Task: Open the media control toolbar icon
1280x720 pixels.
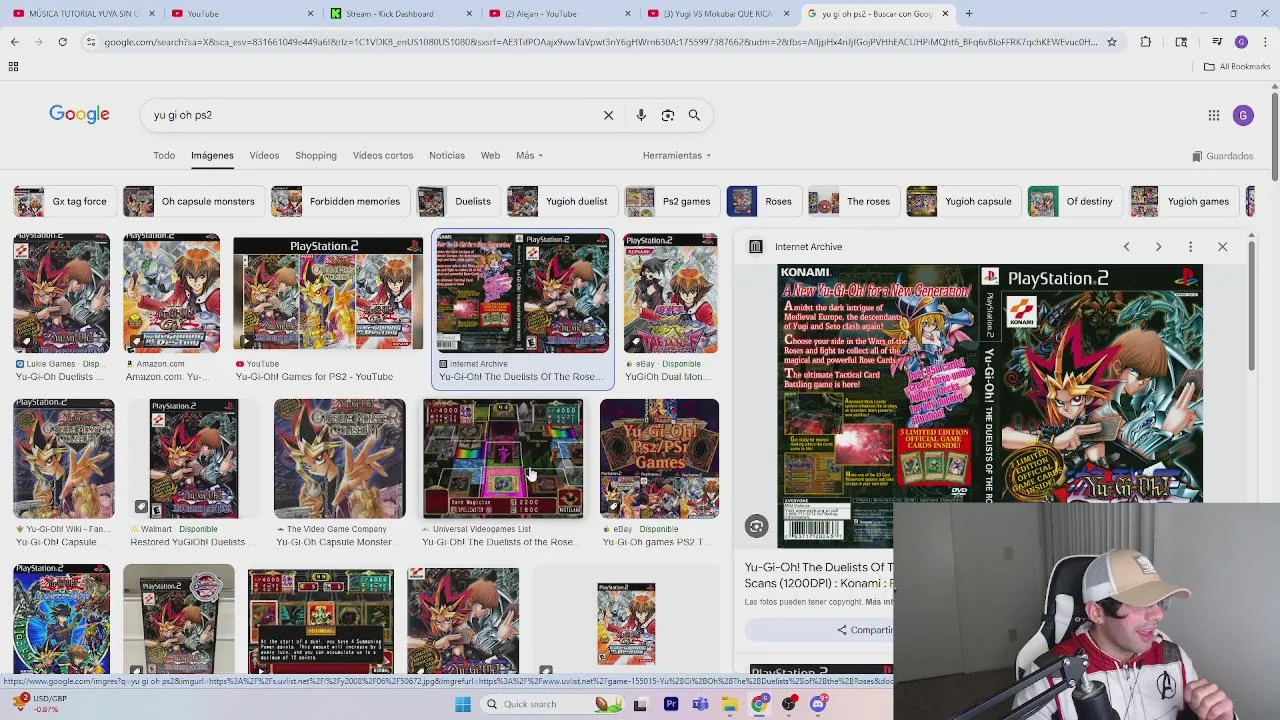Action: pyautogui.click(x=1217, y=42)
